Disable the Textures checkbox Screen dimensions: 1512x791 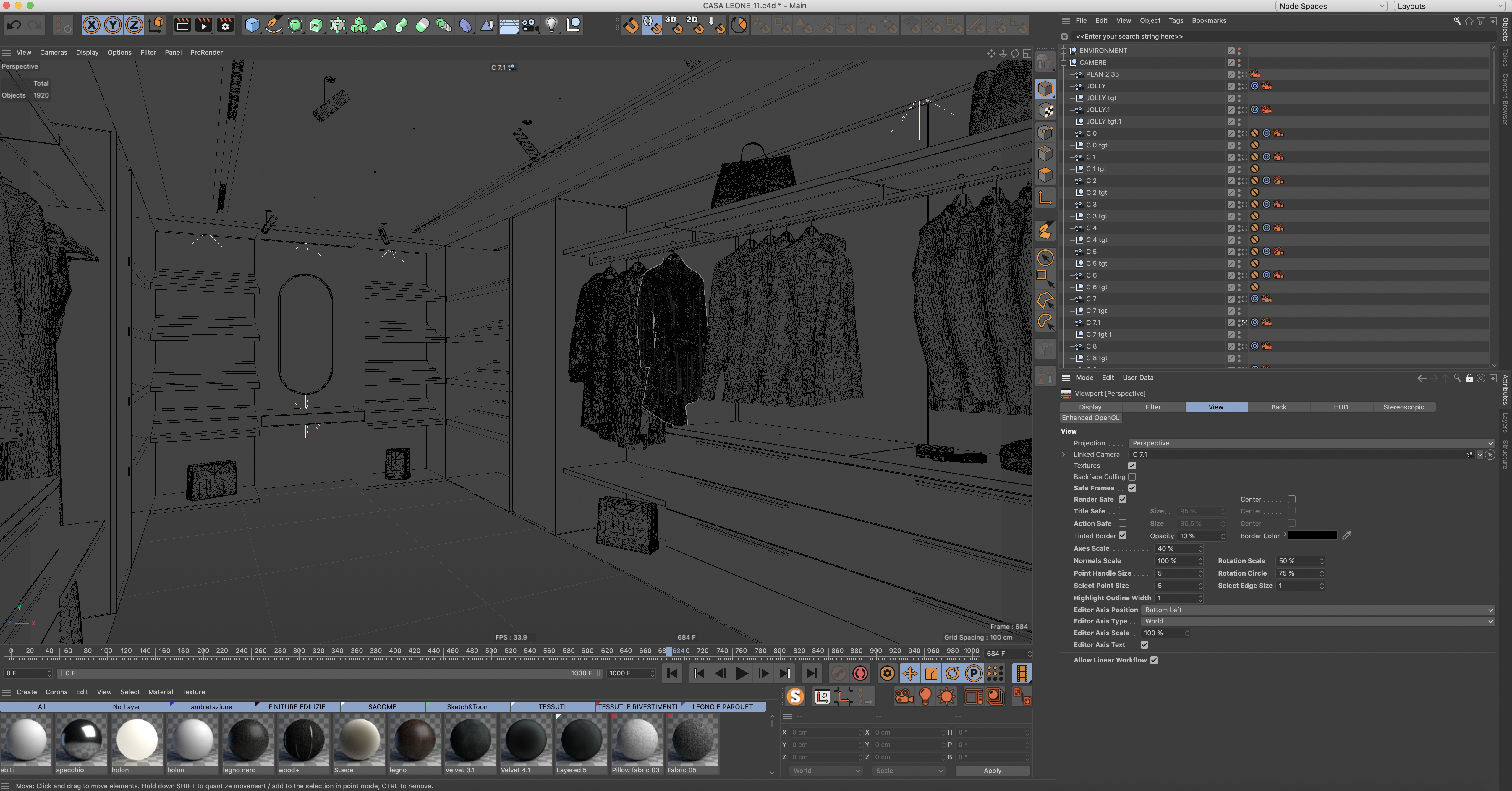pyautogui.click(x=1132, y=466)
